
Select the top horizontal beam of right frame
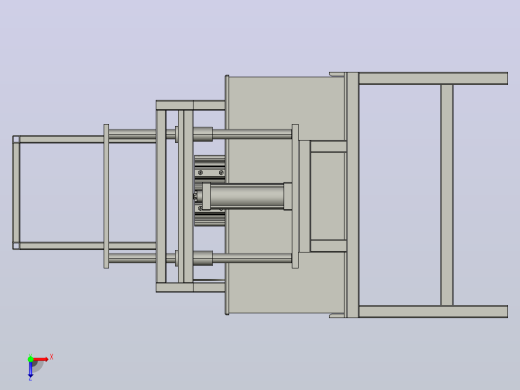(433, 78)
